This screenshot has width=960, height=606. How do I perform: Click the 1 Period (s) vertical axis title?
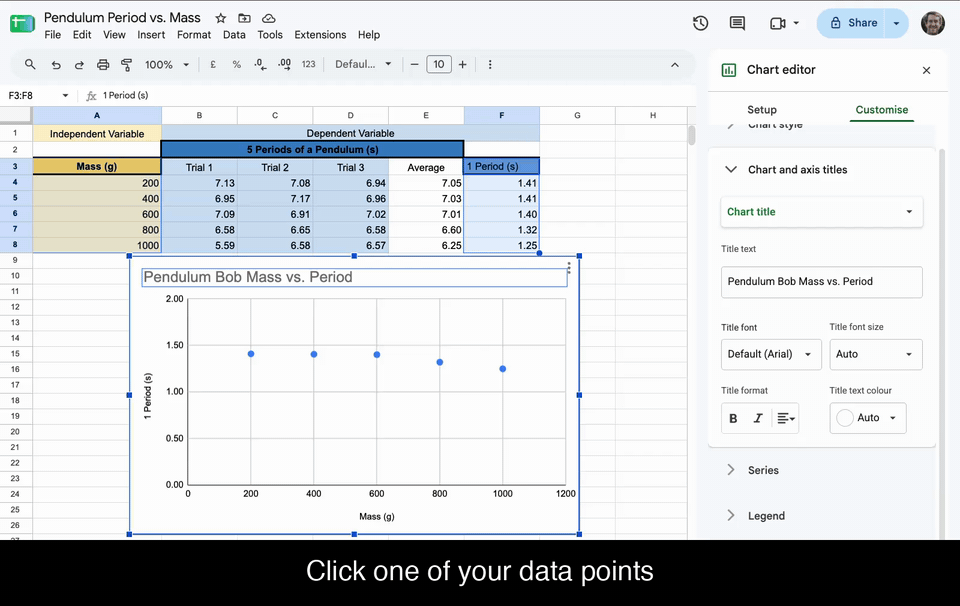tap(148, 396)
